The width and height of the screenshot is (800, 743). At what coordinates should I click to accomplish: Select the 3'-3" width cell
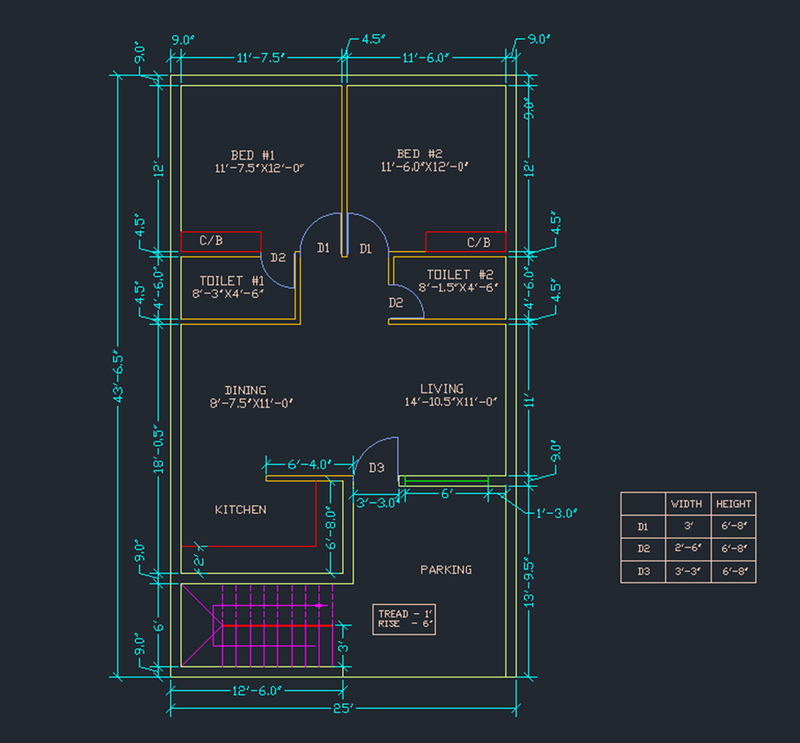point(688,572)
